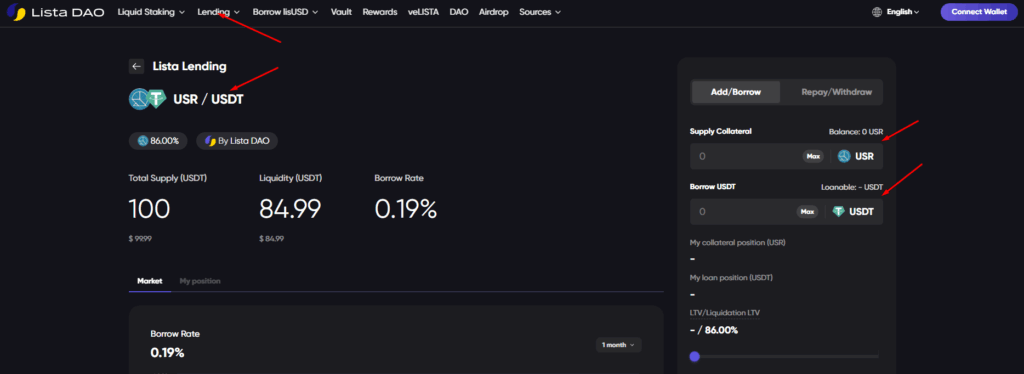Click the 86.00% LLTV badge

pyautogui.click(x=159, y=141)
